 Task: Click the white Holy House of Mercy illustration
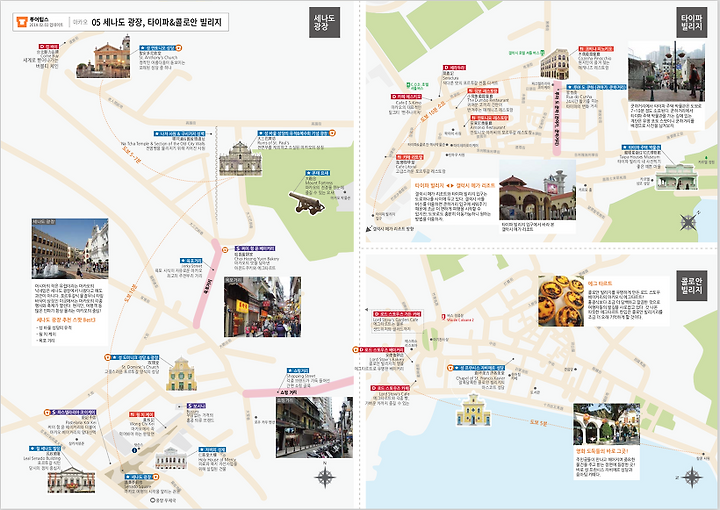170,459
